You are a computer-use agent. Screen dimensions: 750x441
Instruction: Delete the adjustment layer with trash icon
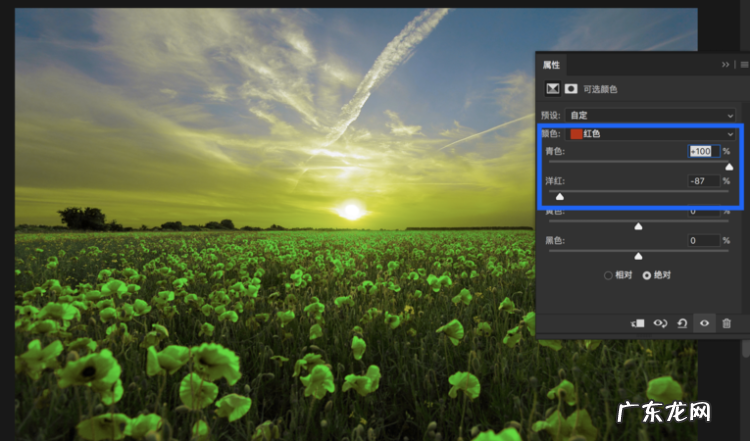(727, 323)
